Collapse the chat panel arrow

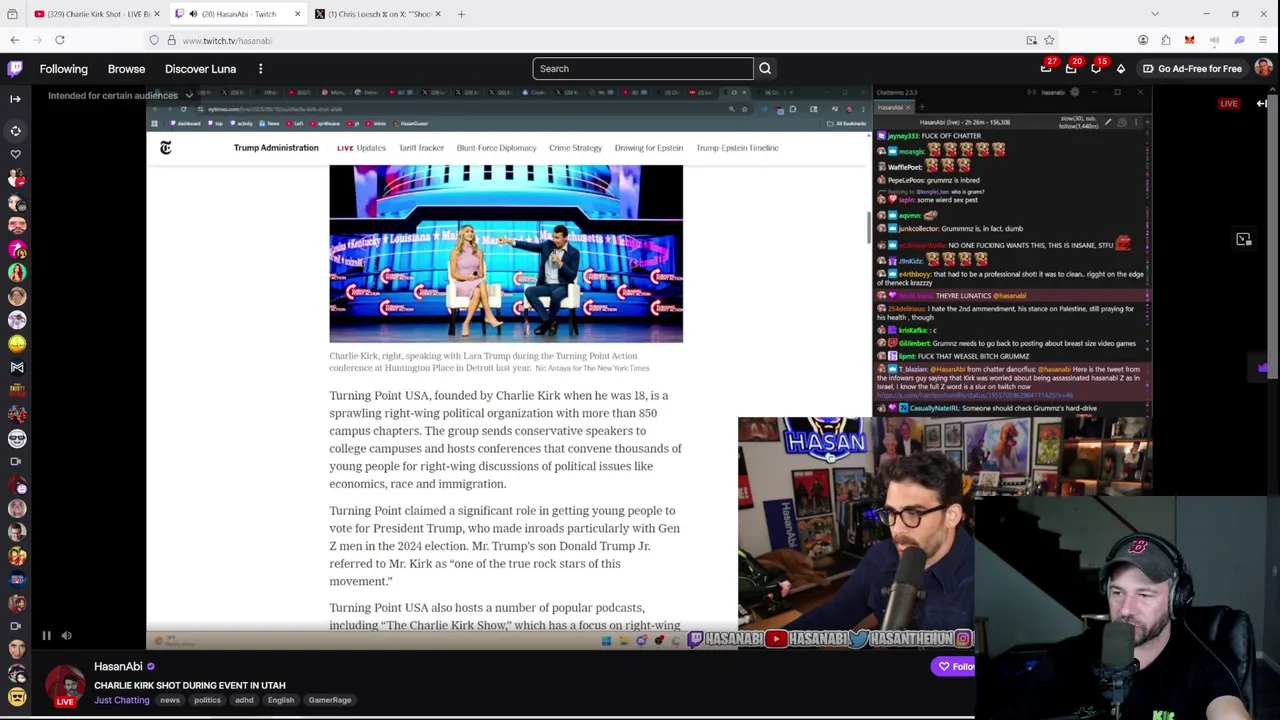click(1262, 103)
